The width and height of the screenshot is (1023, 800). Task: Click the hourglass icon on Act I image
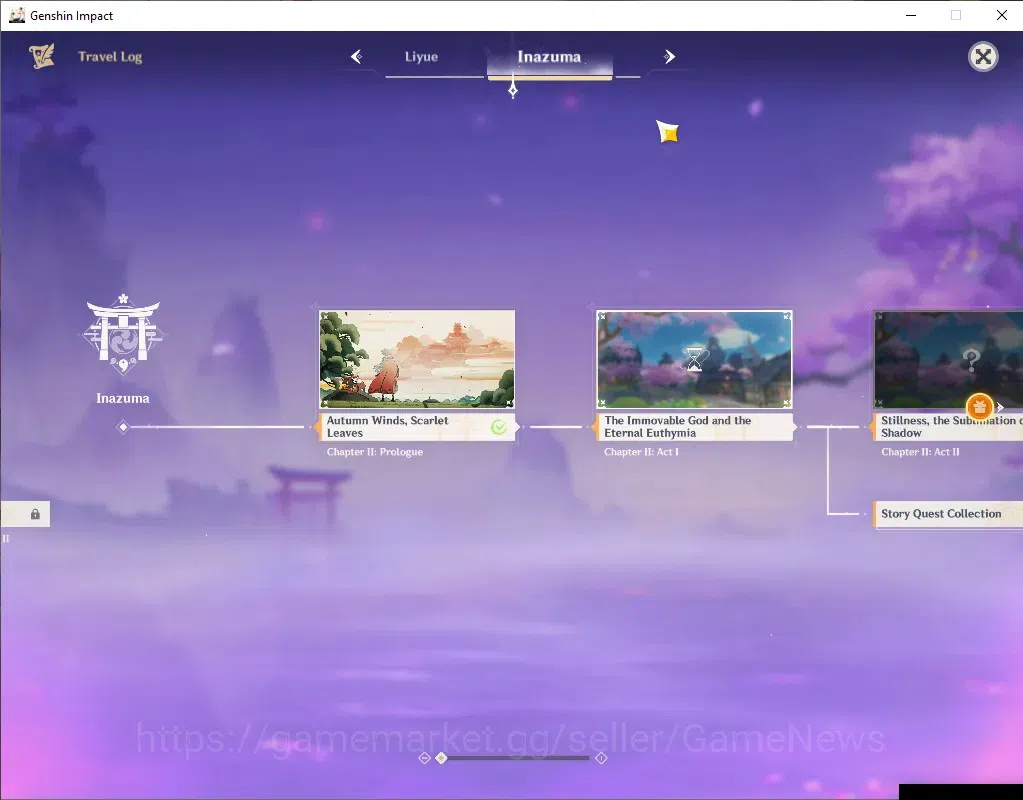pos(694,359)
